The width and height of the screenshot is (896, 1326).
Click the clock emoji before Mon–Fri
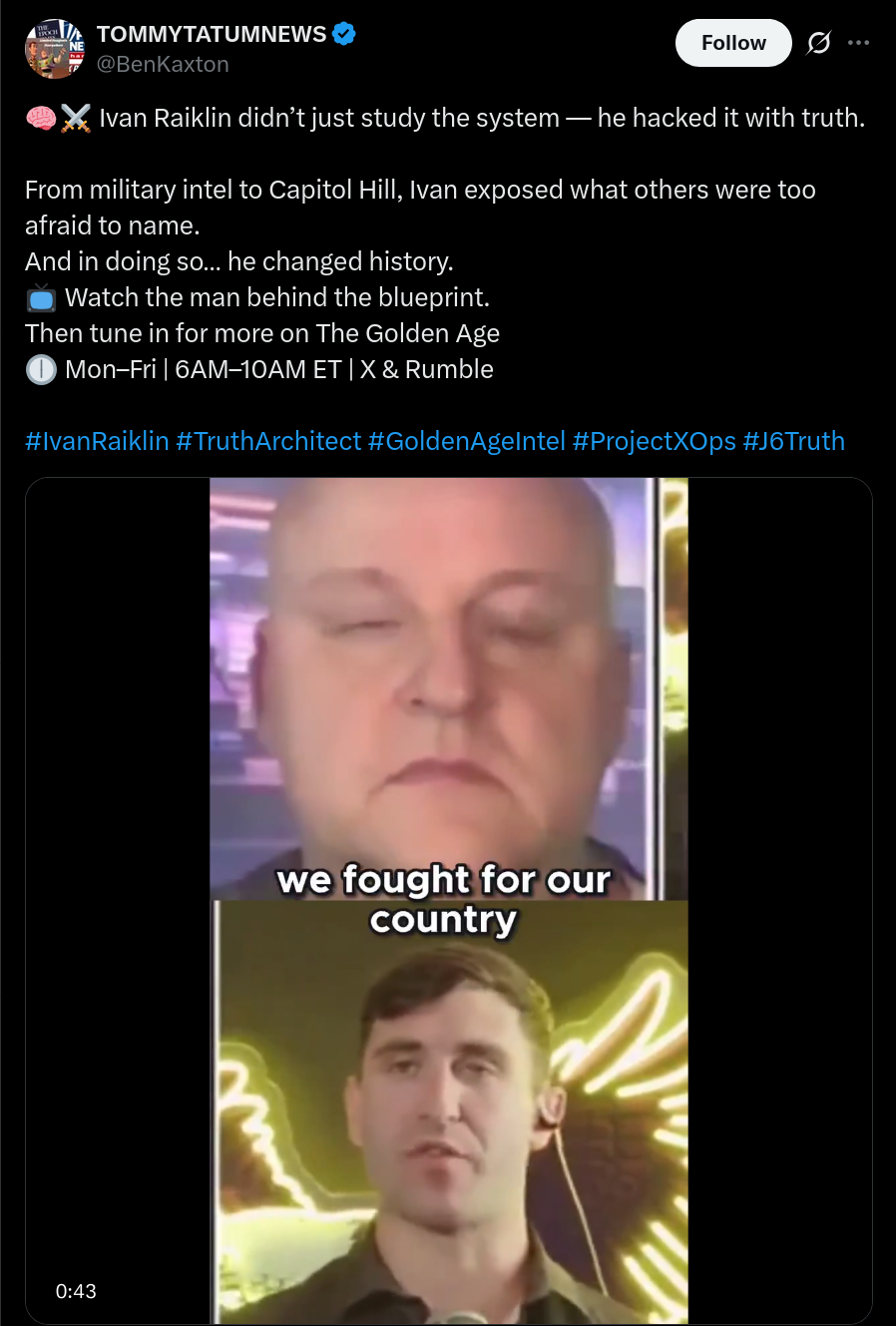pos(41,370)
